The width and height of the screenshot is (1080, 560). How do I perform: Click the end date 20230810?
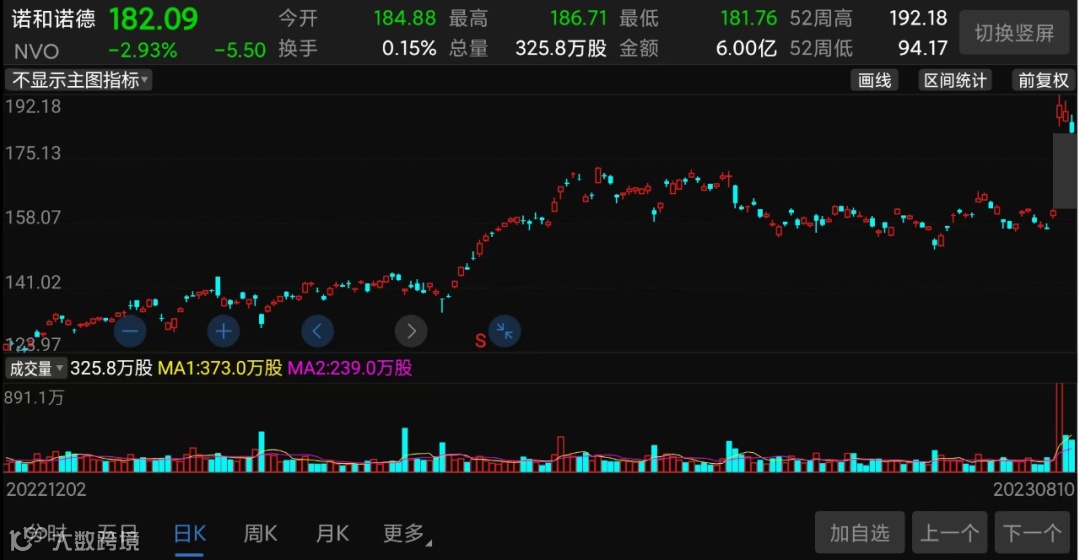(x=1033, y=490)
